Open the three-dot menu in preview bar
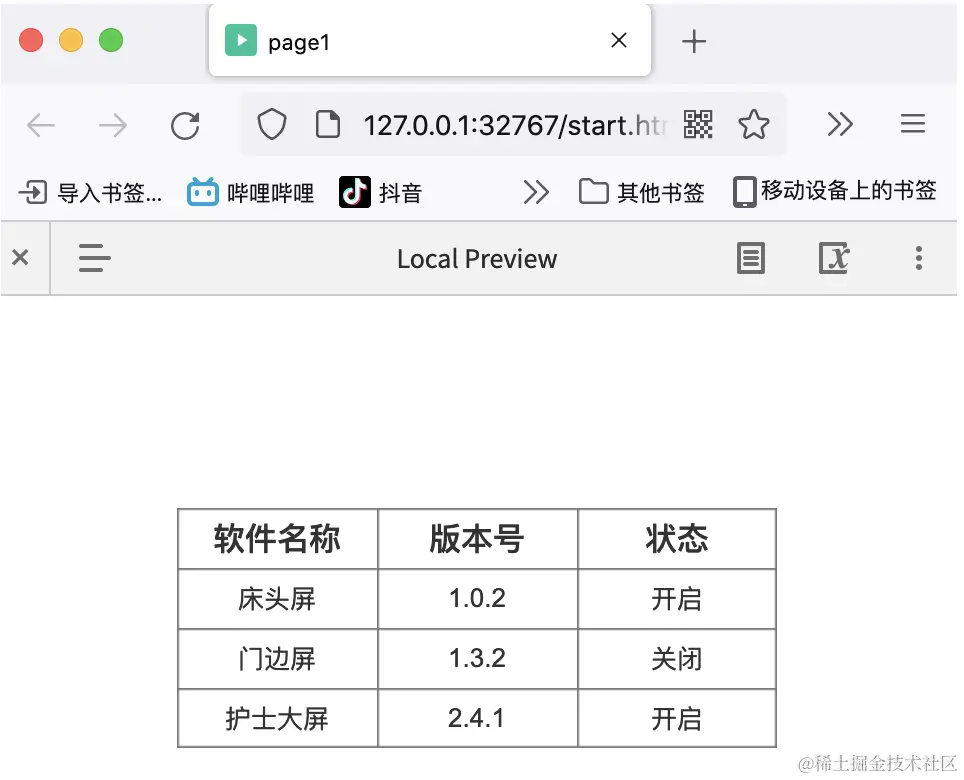Viewport: 964px width, 780px height. [918, 258]
